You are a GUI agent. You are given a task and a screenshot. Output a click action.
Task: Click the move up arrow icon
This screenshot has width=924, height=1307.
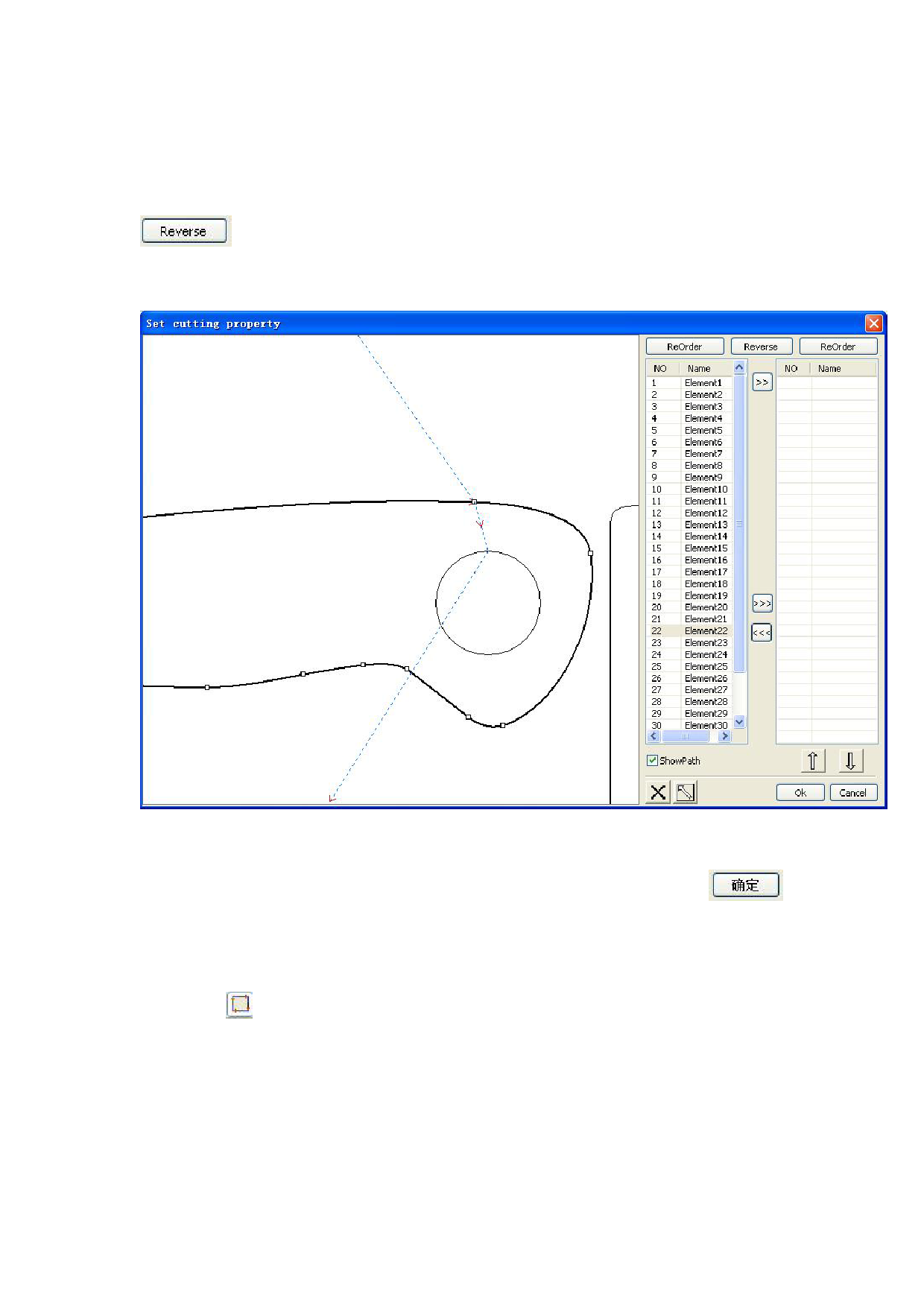813,761
